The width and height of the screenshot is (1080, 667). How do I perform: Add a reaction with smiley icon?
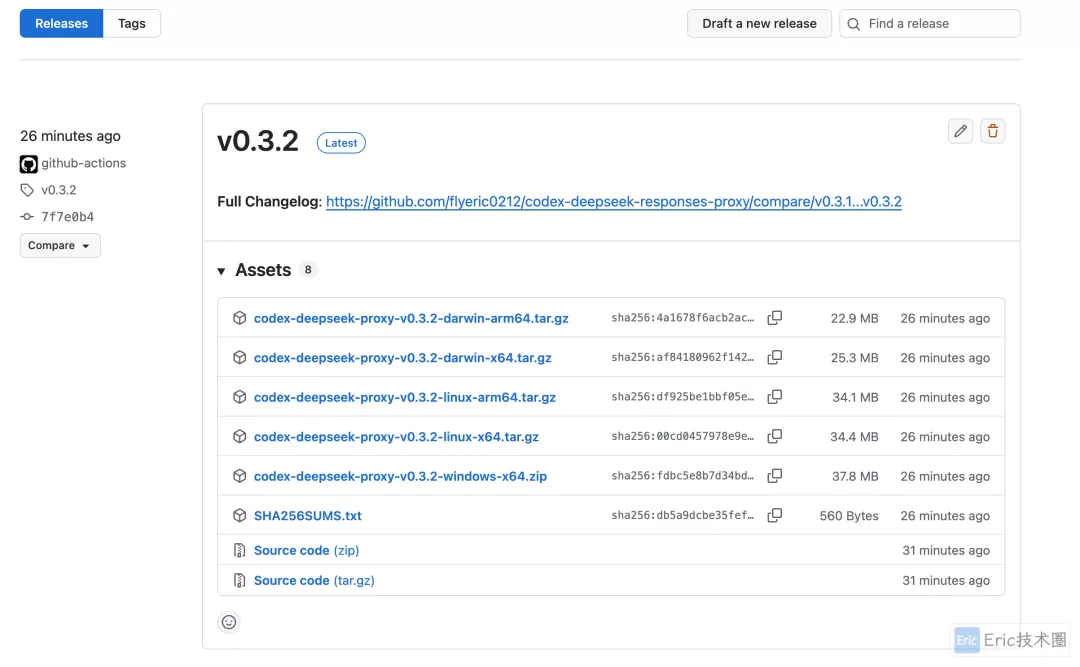(229, 622)
